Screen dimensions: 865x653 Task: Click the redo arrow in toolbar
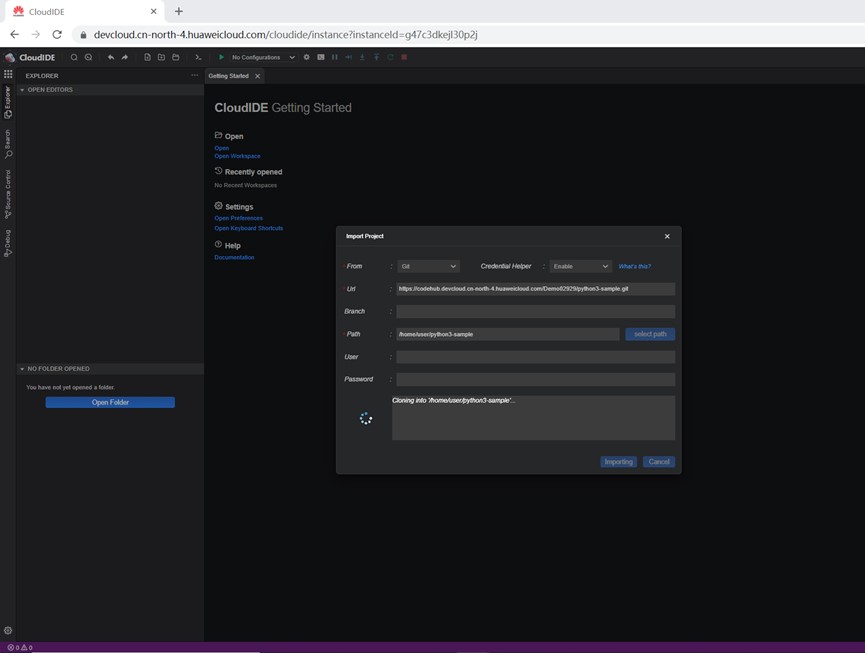[x=125, y=58]
